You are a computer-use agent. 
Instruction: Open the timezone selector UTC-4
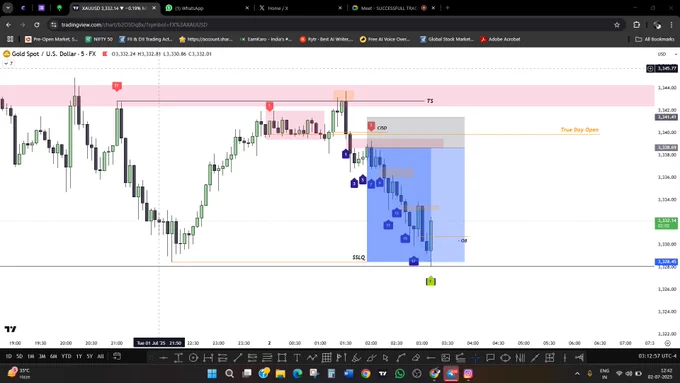point(657,356)
